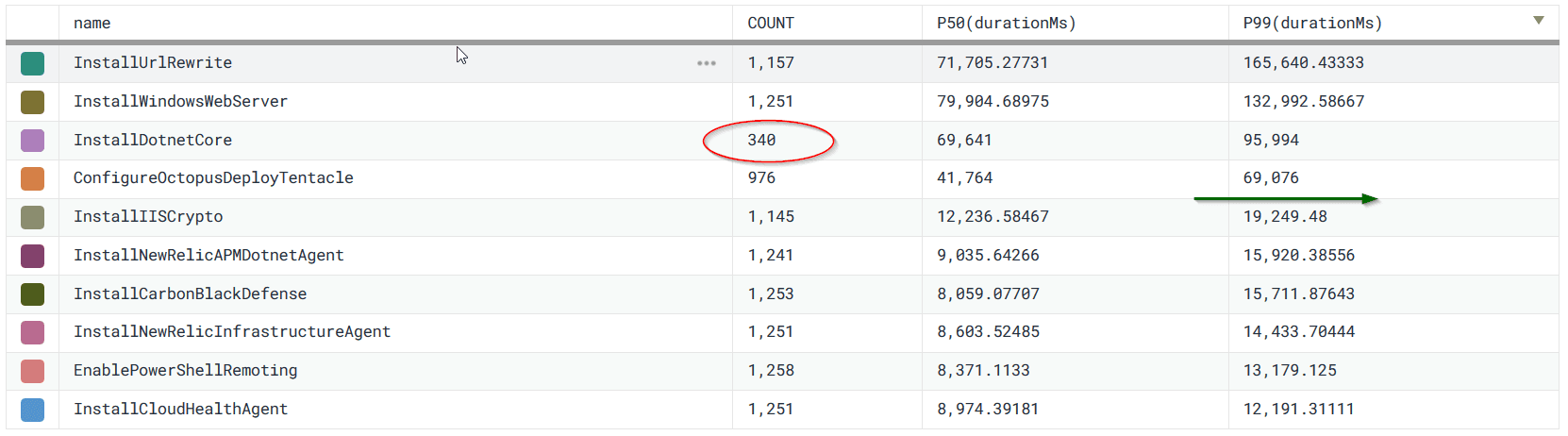Click the sort arrow in P99(durationMs) header

[1538, 21]
